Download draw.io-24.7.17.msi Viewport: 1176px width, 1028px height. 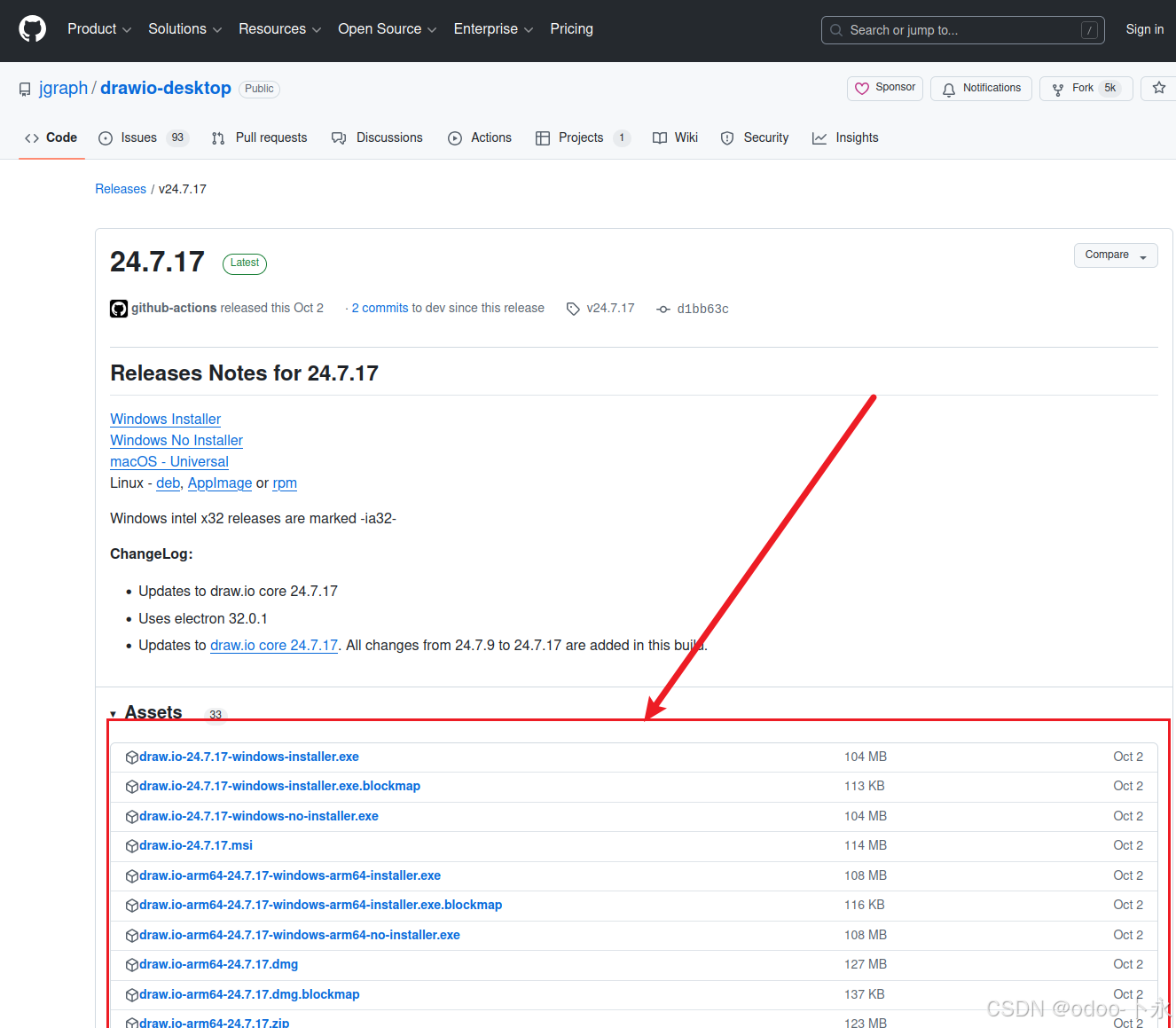(196, 845)
